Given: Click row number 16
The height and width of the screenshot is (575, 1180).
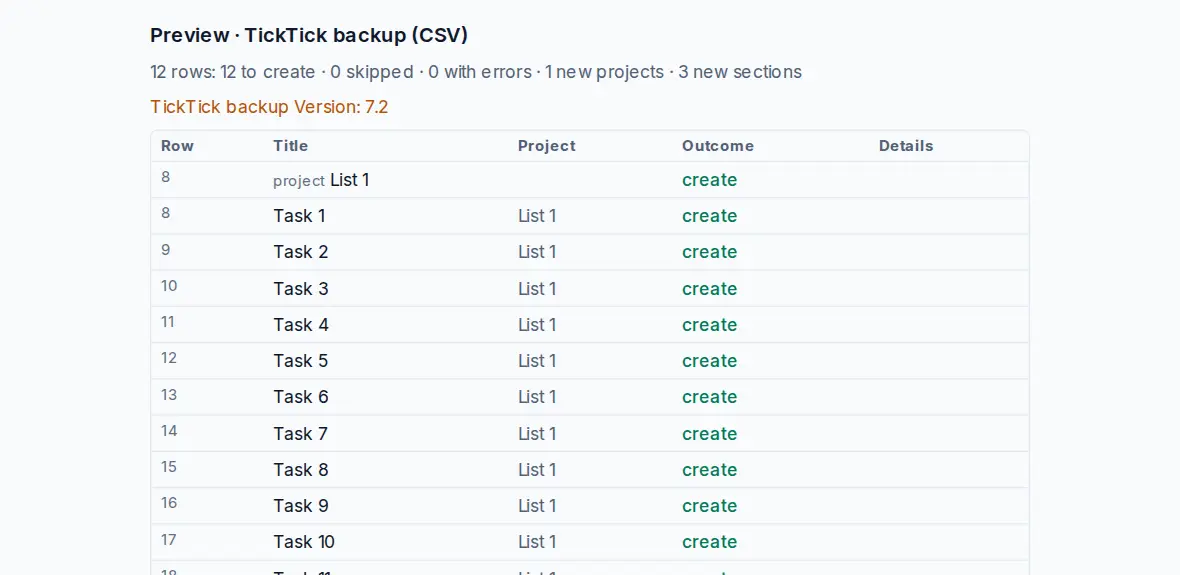Looking at the screenshot, I should click(x=169, y=504).
